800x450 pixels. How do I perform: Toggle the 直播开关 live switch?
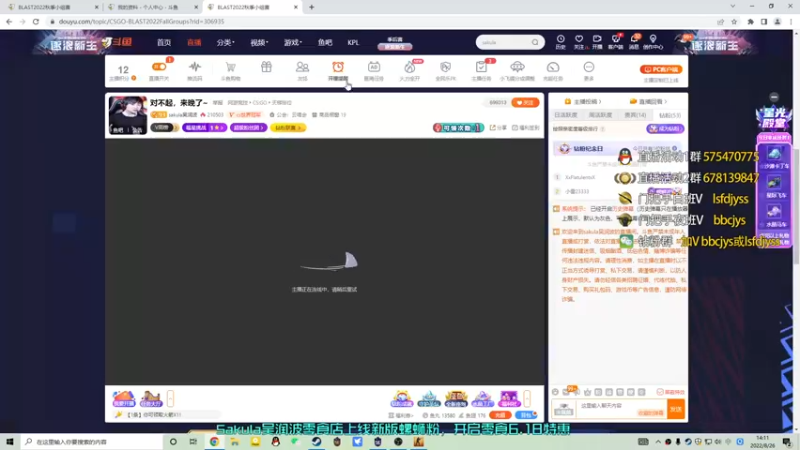pyautogui.click(x=159, y=67)
